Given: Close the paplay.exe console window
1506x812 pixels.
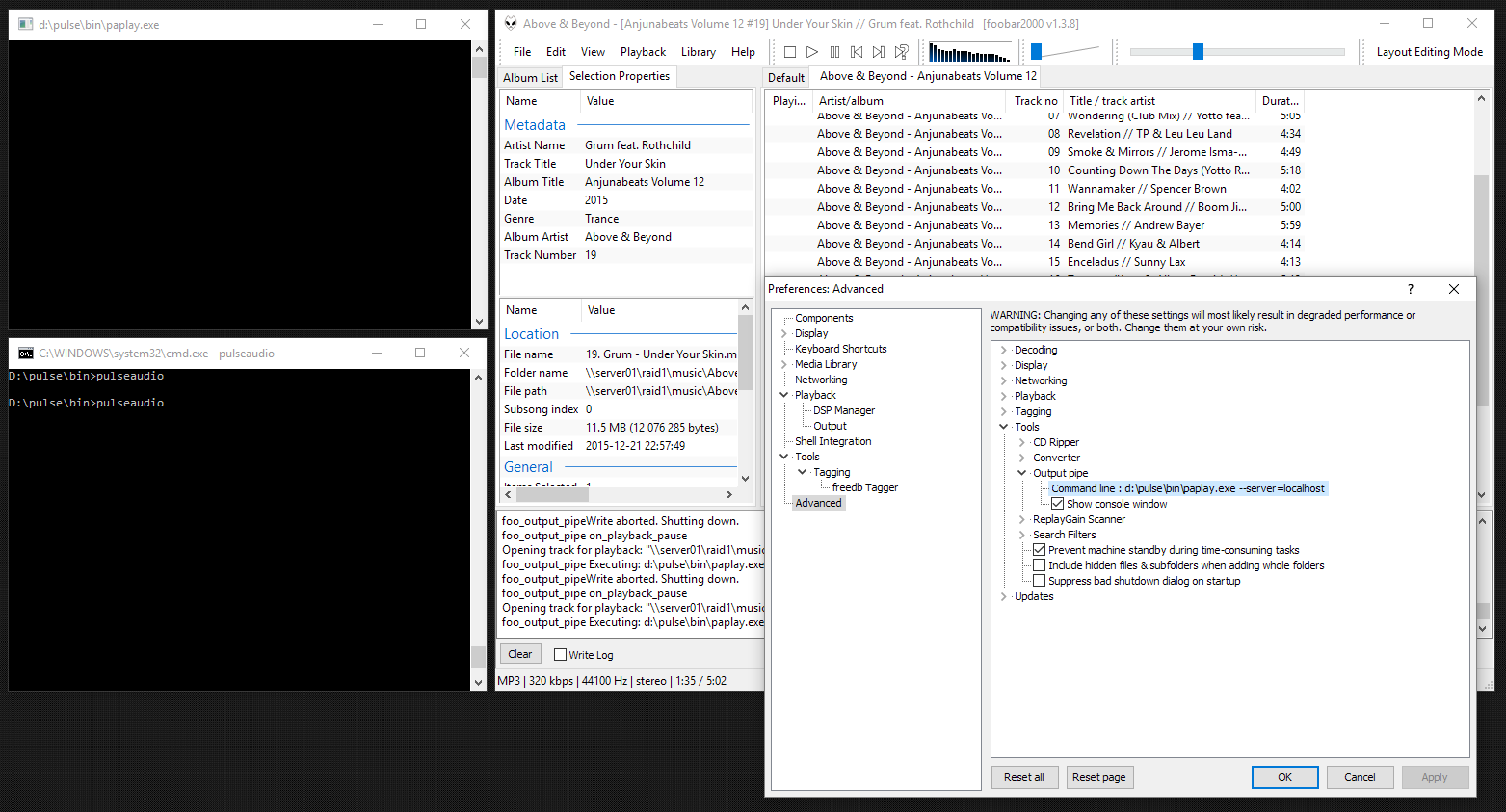Looking at the screenshot, I should (465, 24).
